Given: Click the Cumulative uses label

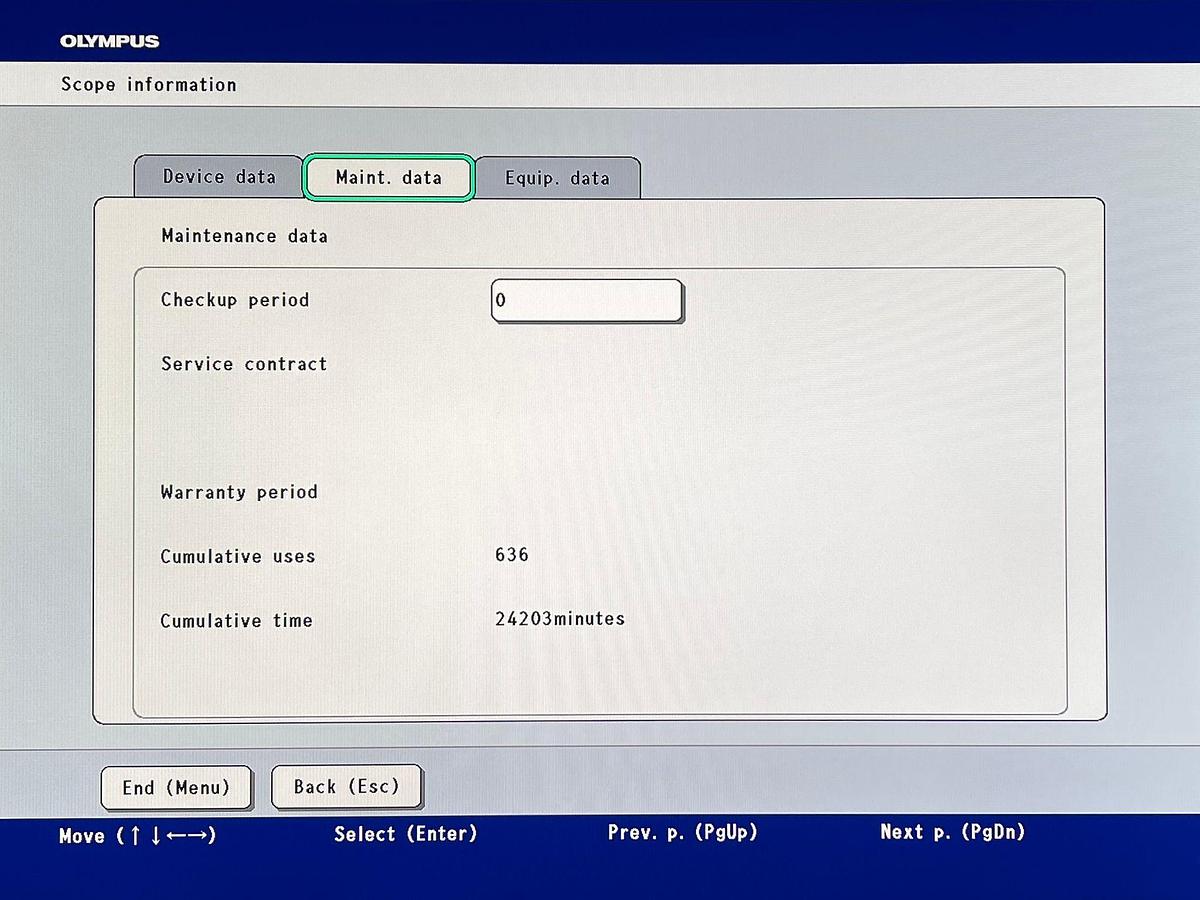Looking at the screenshot, I should pos(238,556).
